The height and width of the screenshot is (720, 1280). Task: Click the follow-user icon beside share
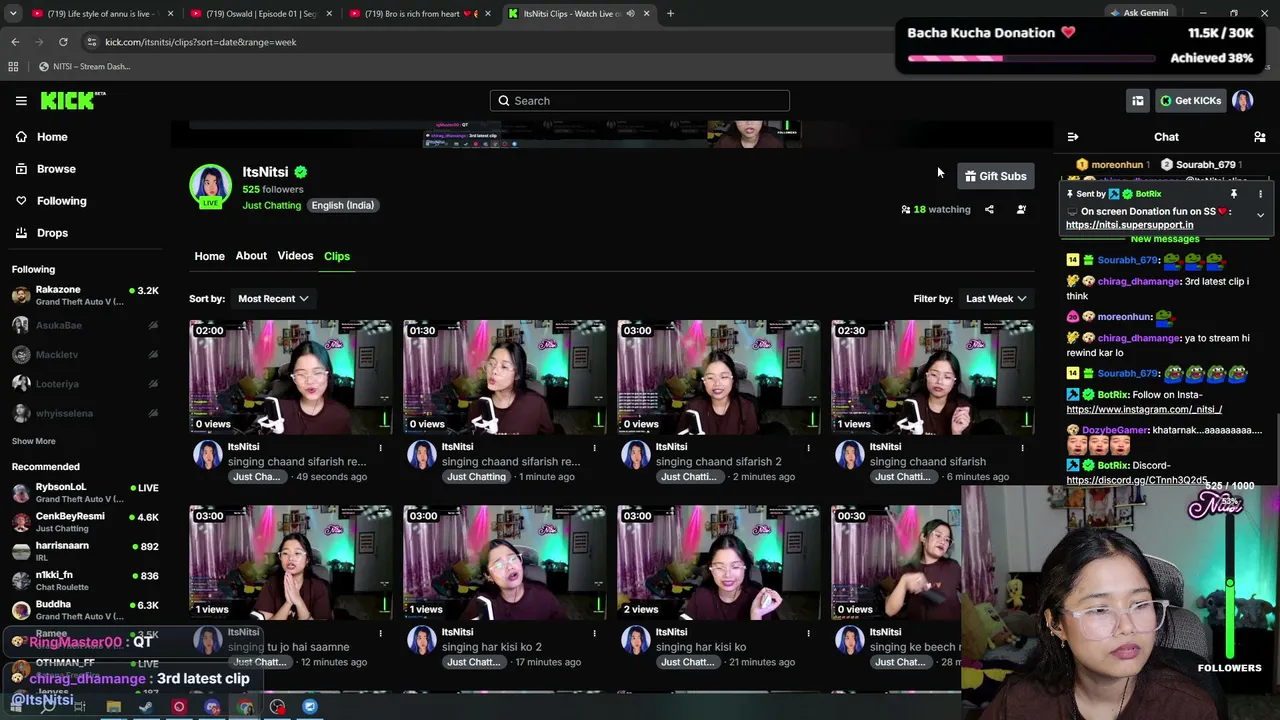pyautogui.click(x=1021, y=209)
